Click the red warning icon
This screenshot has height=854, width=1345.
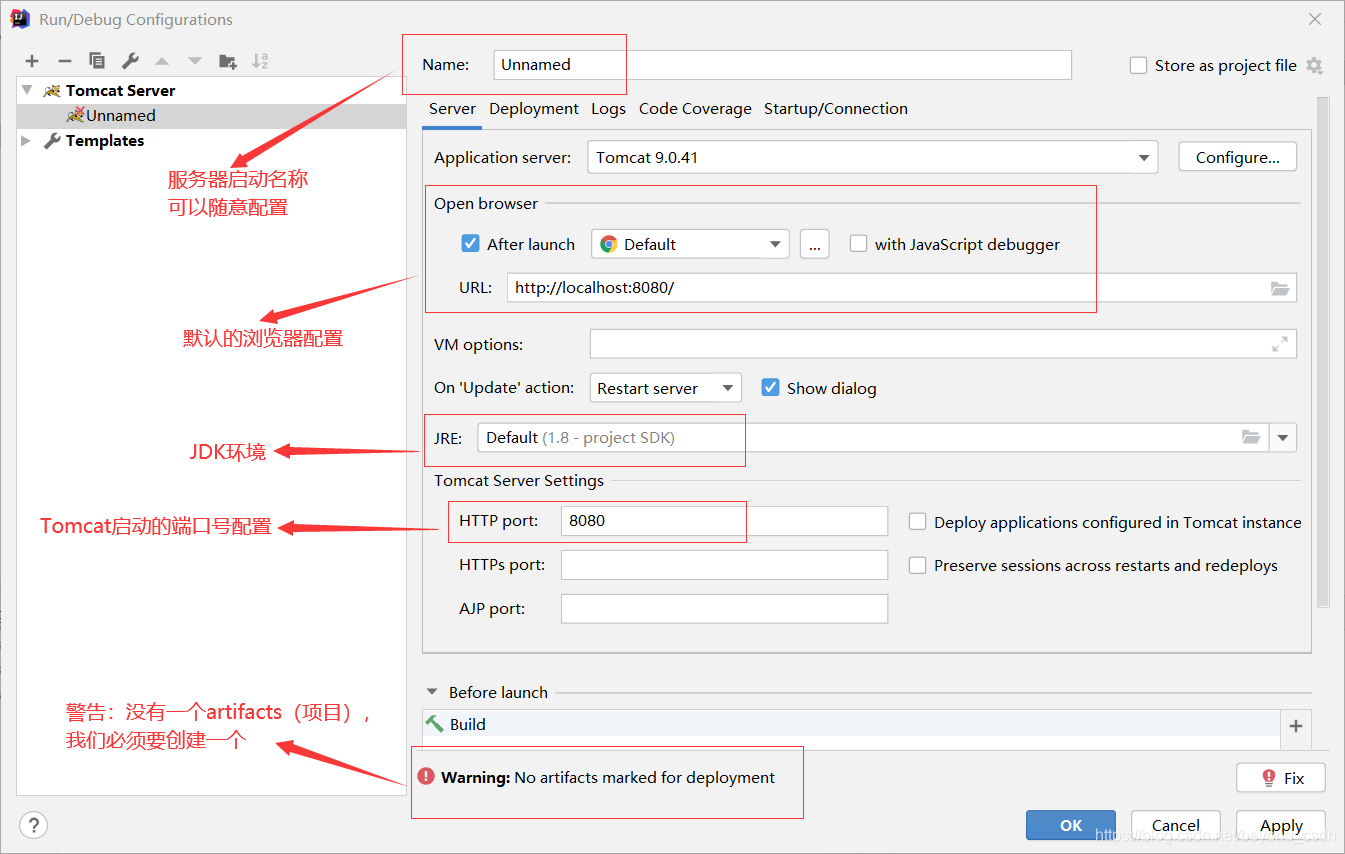tap(426, 777)
